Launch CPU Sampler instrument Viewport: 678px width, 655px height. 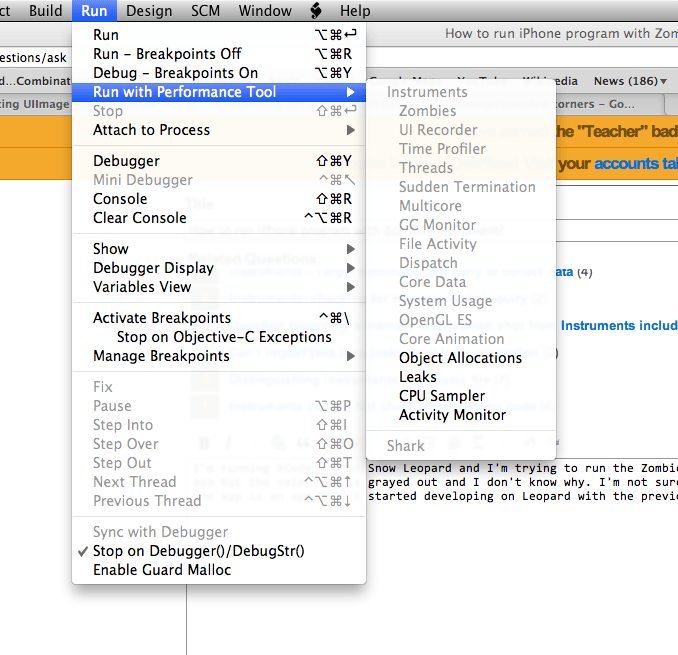pos(461,396)
